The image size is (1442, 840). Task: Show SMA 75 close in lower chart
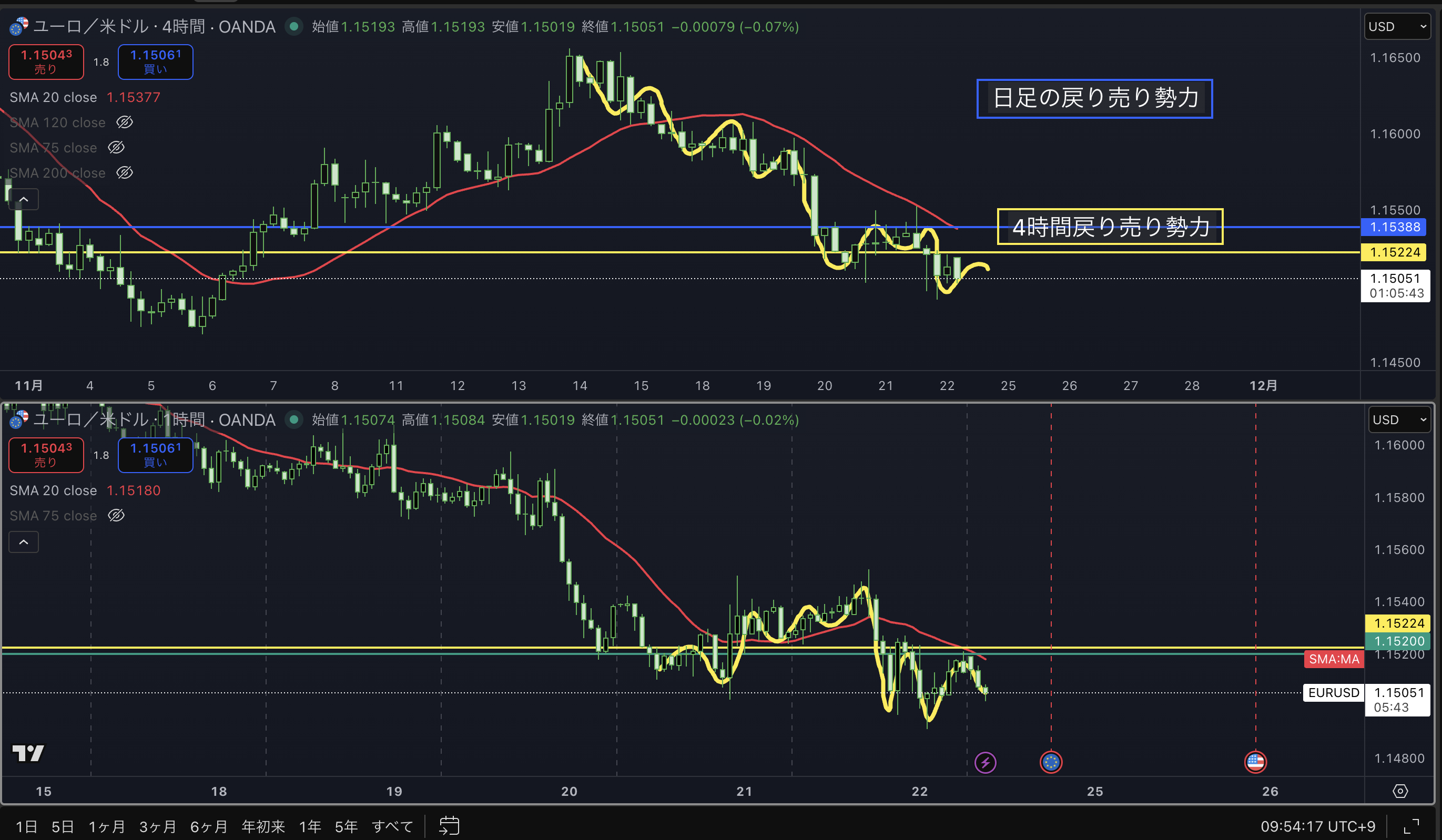116,516
